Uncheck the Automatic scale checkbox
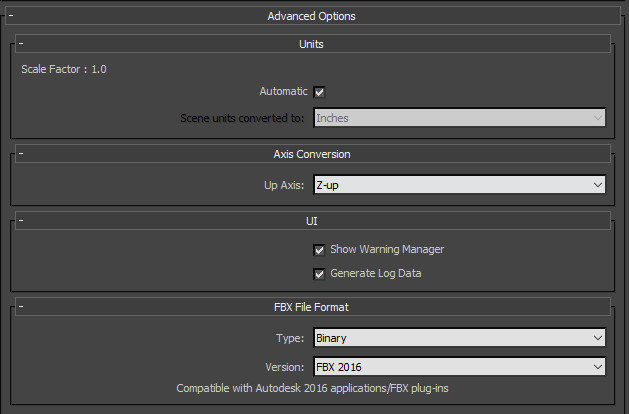Screen dimensions: 629x414 [x=319, y=92]
